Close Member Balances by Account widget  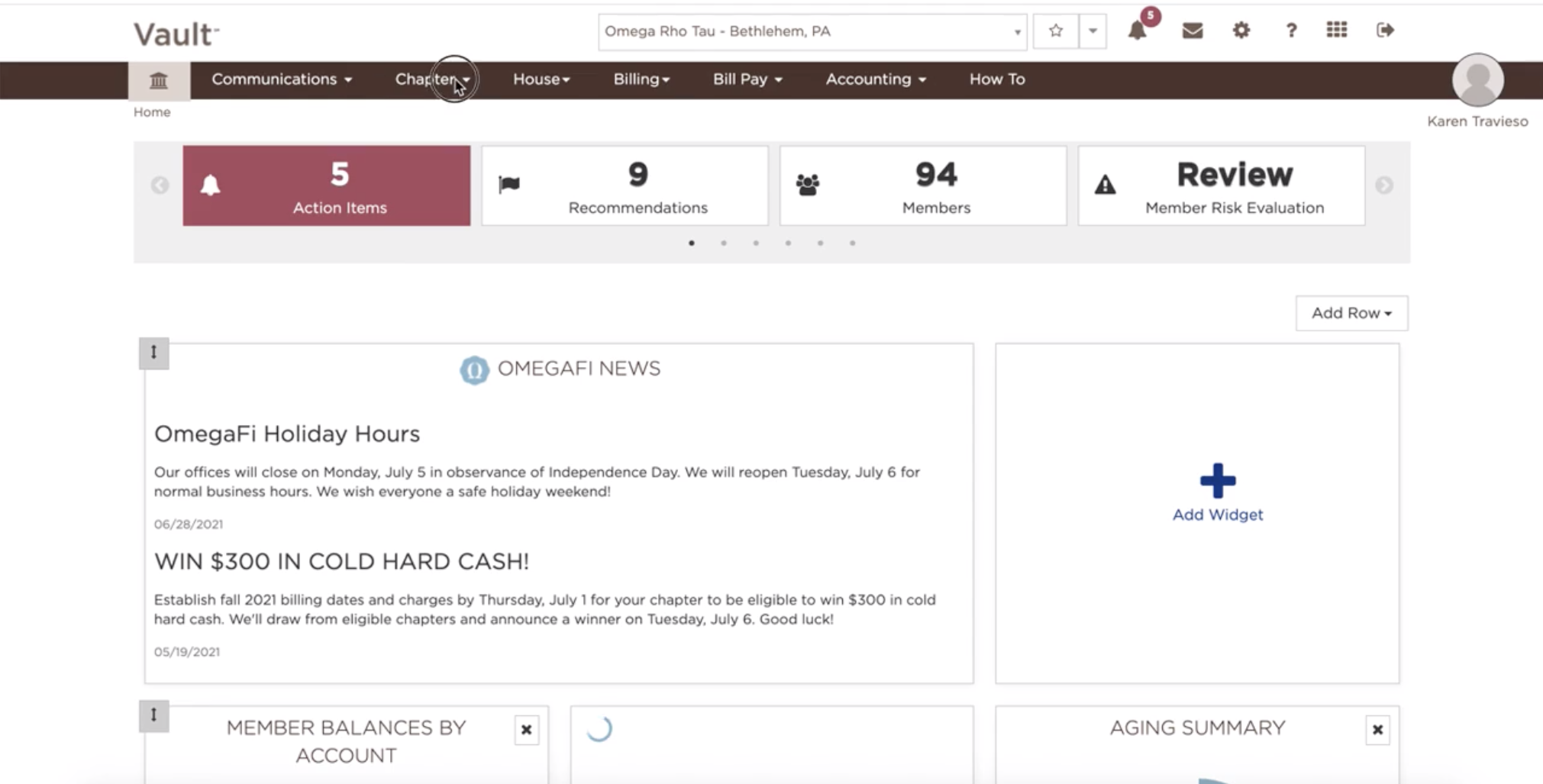526,730
